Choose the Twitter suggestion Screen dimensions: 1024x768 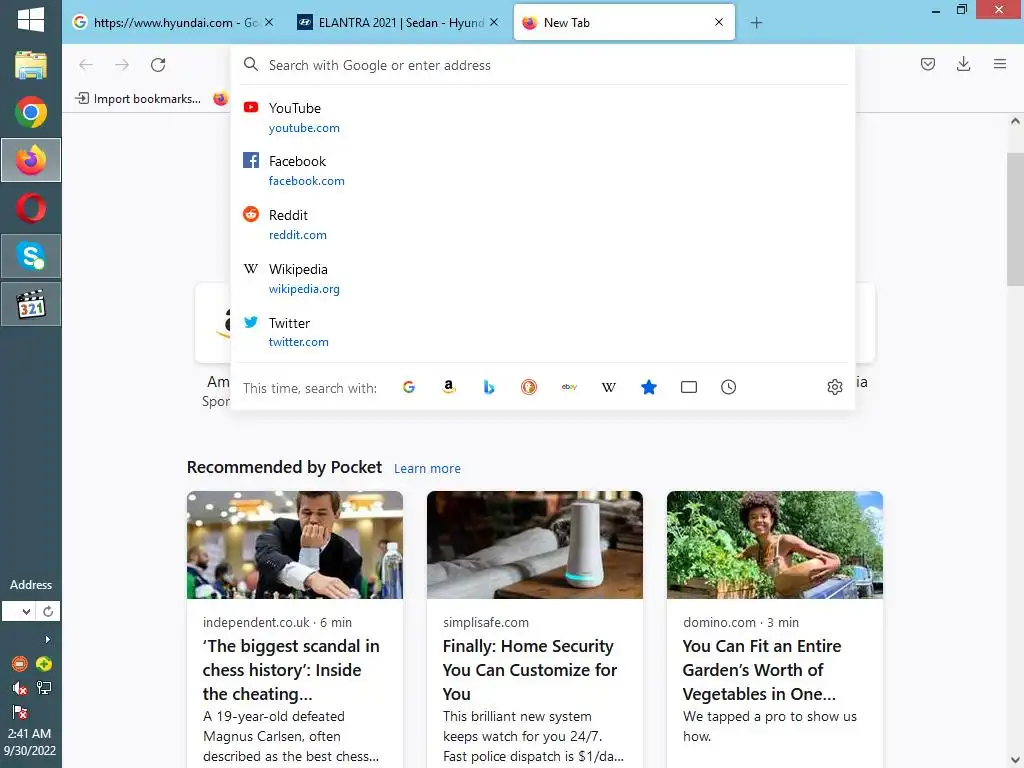[x=543, y=332]
